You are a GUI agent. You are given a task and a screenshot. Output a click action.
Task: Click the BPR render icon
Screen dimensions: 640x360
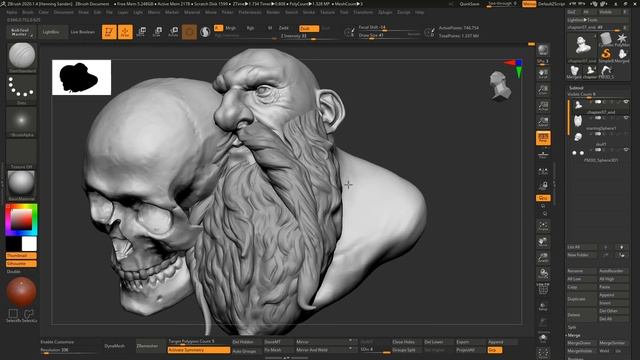(x=543, y=50)
